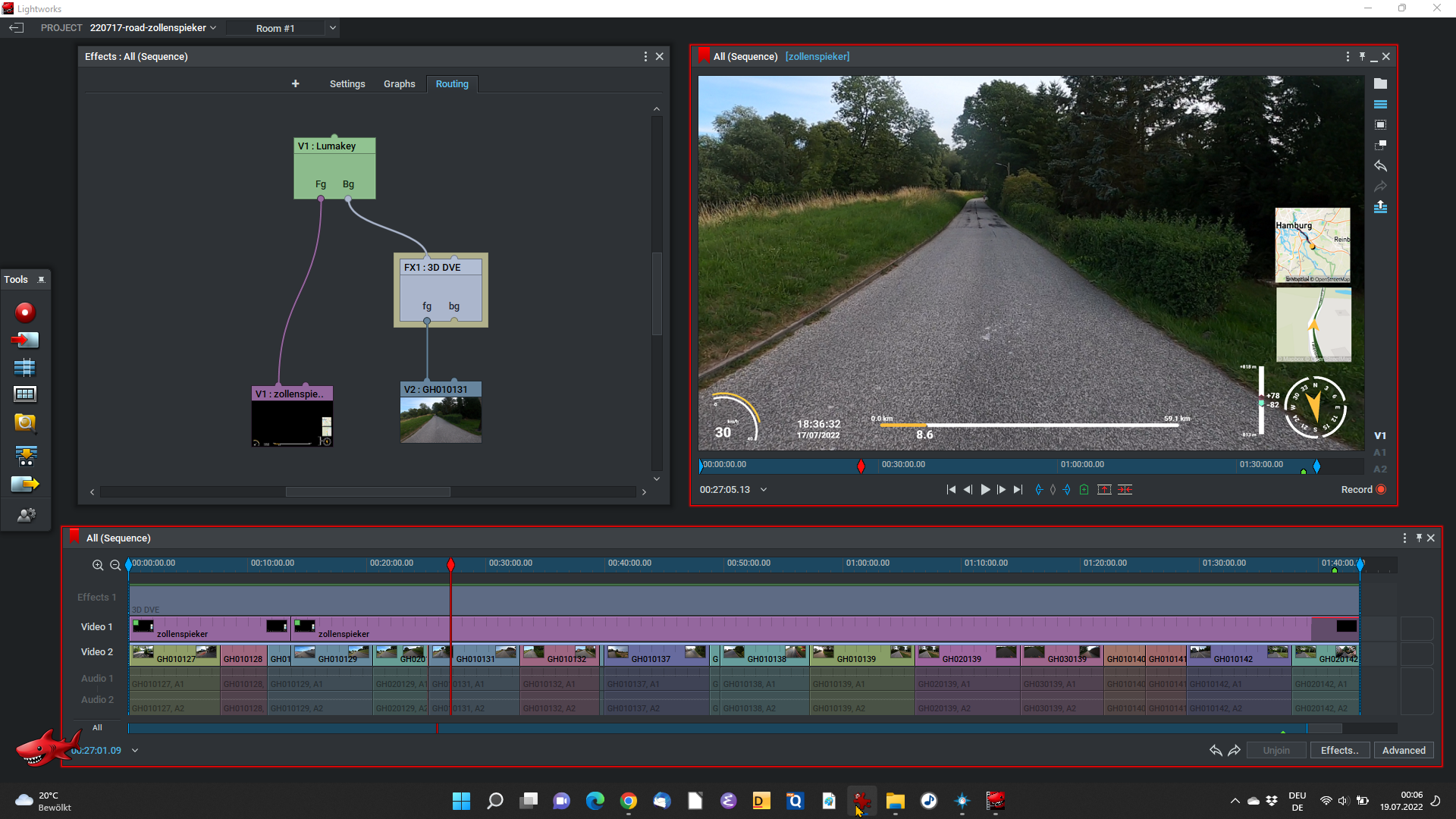1456x819 pixels.
Task: Open user settings tool icon
Action: (x=25, y=516)
